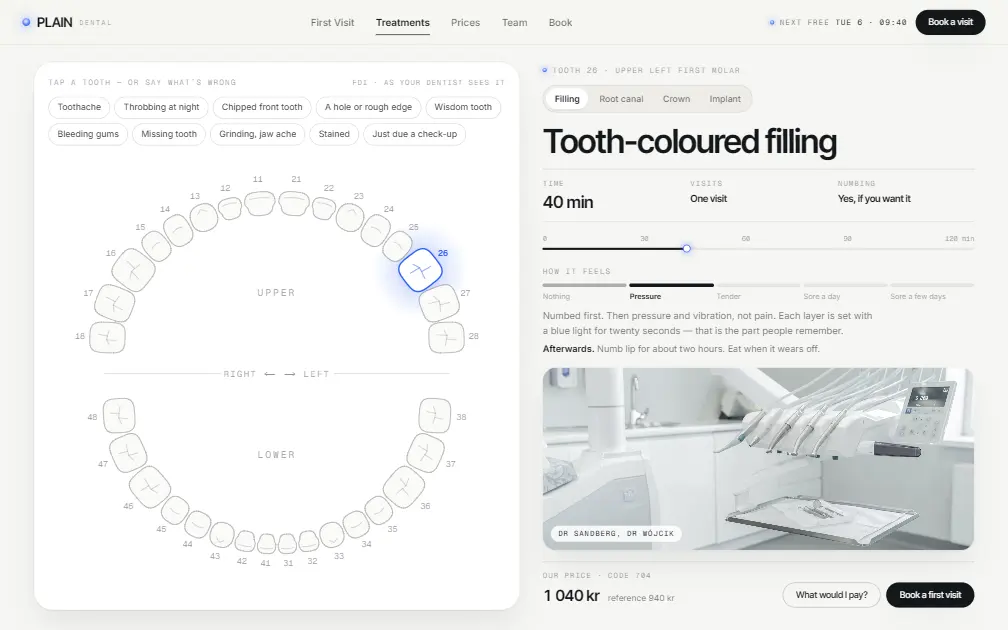Image resolution: width=1008 pixels, height=630 pixels.
Task: Select tooth 13 canine on the chart
Action: (x=204, y=217)
